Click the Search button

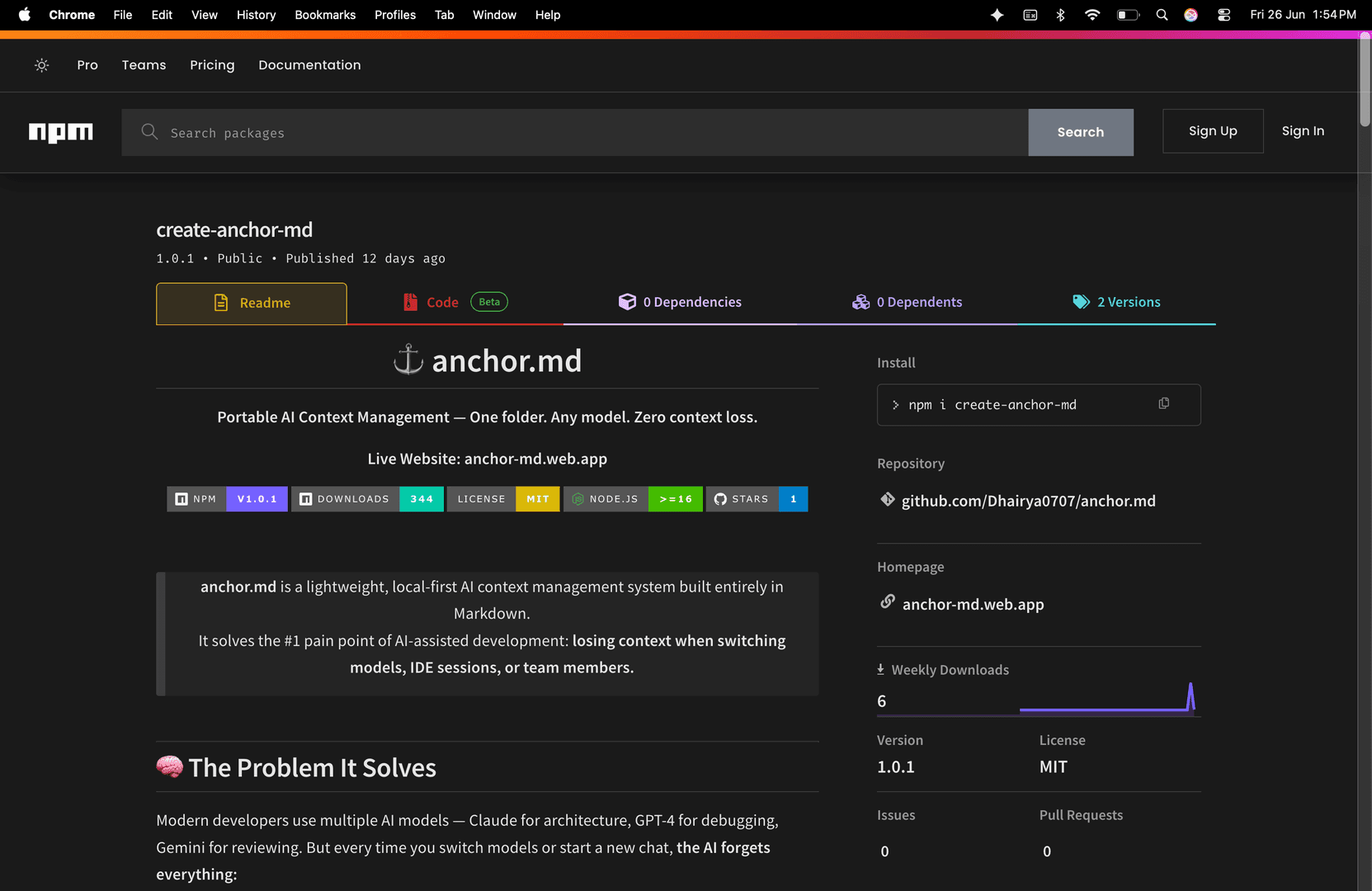[1081, 132]
